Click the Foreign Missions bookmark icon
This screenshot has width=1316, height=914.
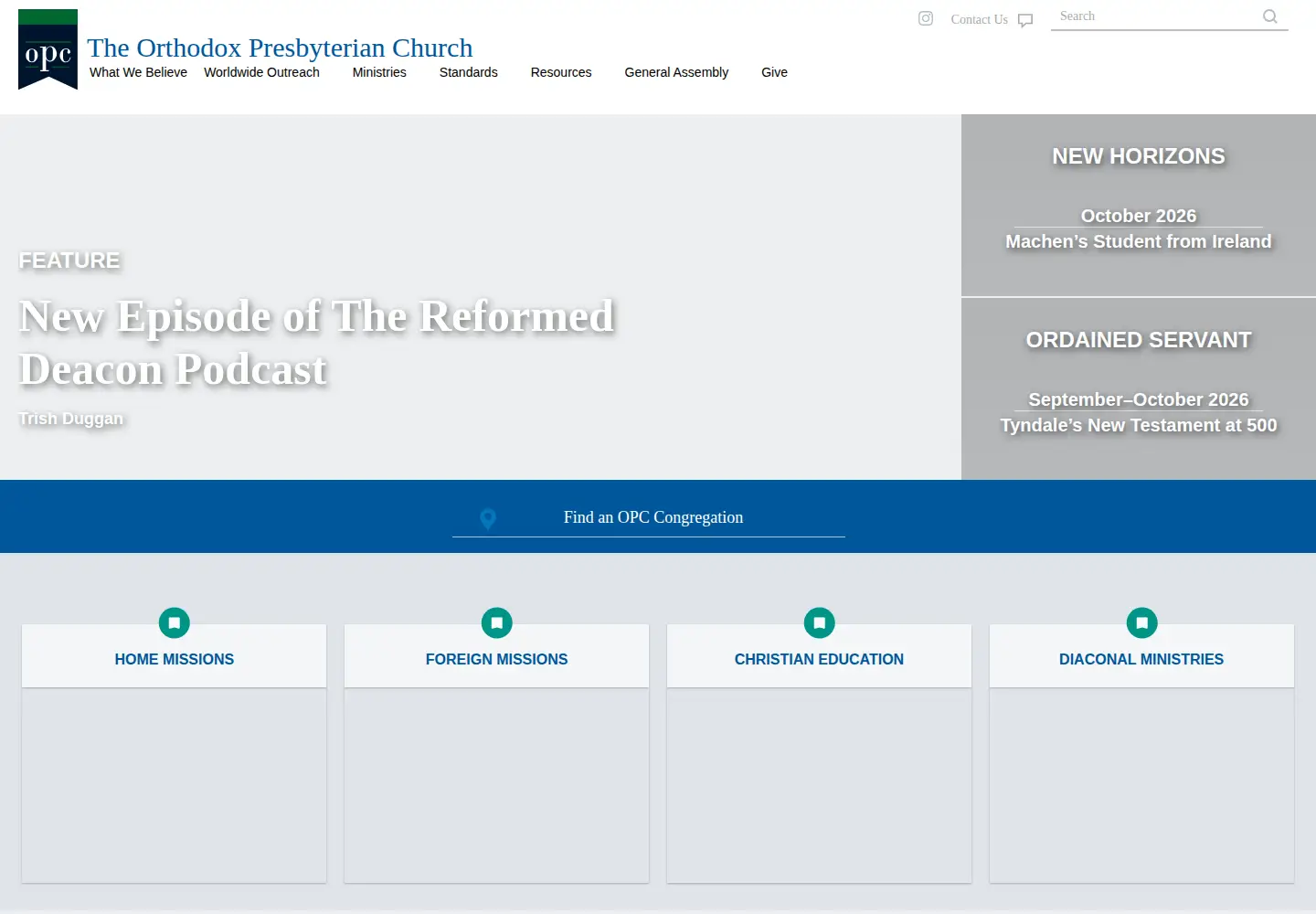click(x=497, y=623)
